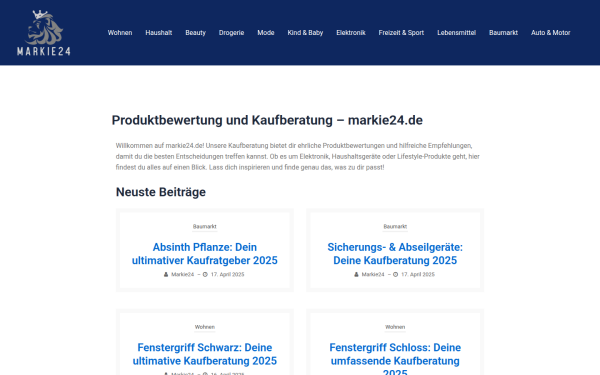Click date 17. April 2025 under Absinth Pflanze
The image size is (600, 375).
click(x=227, y=274)
